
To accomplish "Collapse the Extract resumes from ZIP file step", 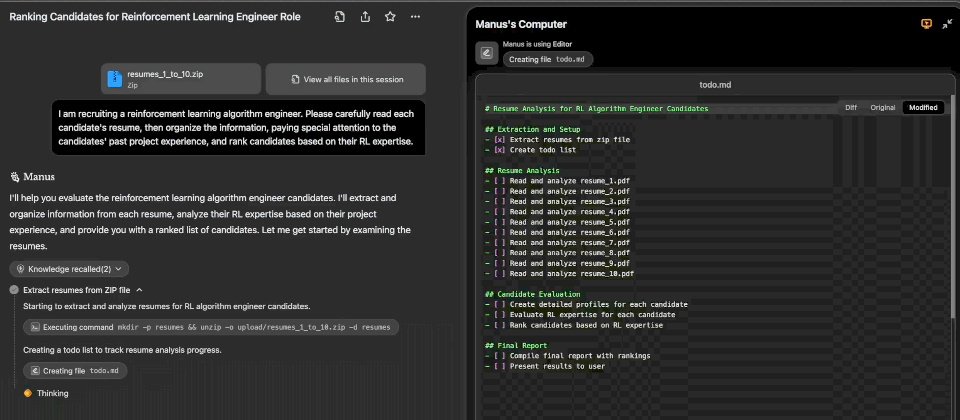I will (x=139, y=290).
